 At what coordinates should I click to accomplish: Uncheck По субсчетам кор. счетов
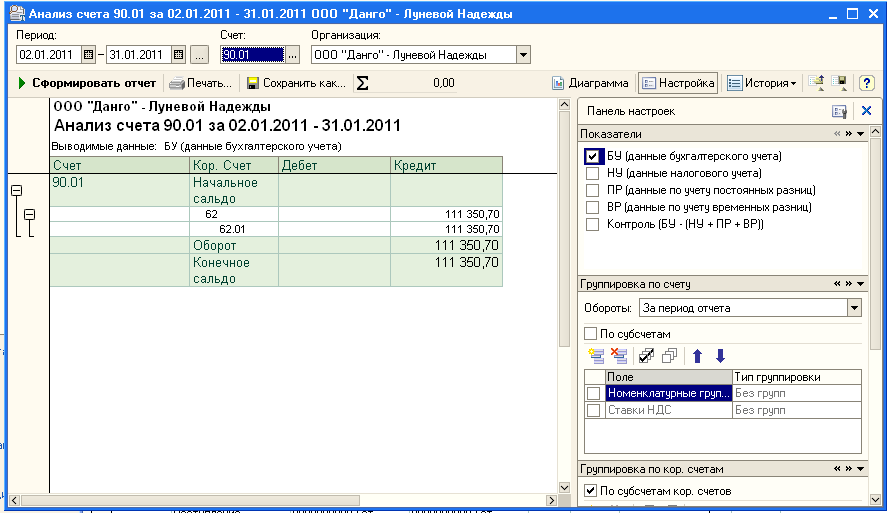590,490
